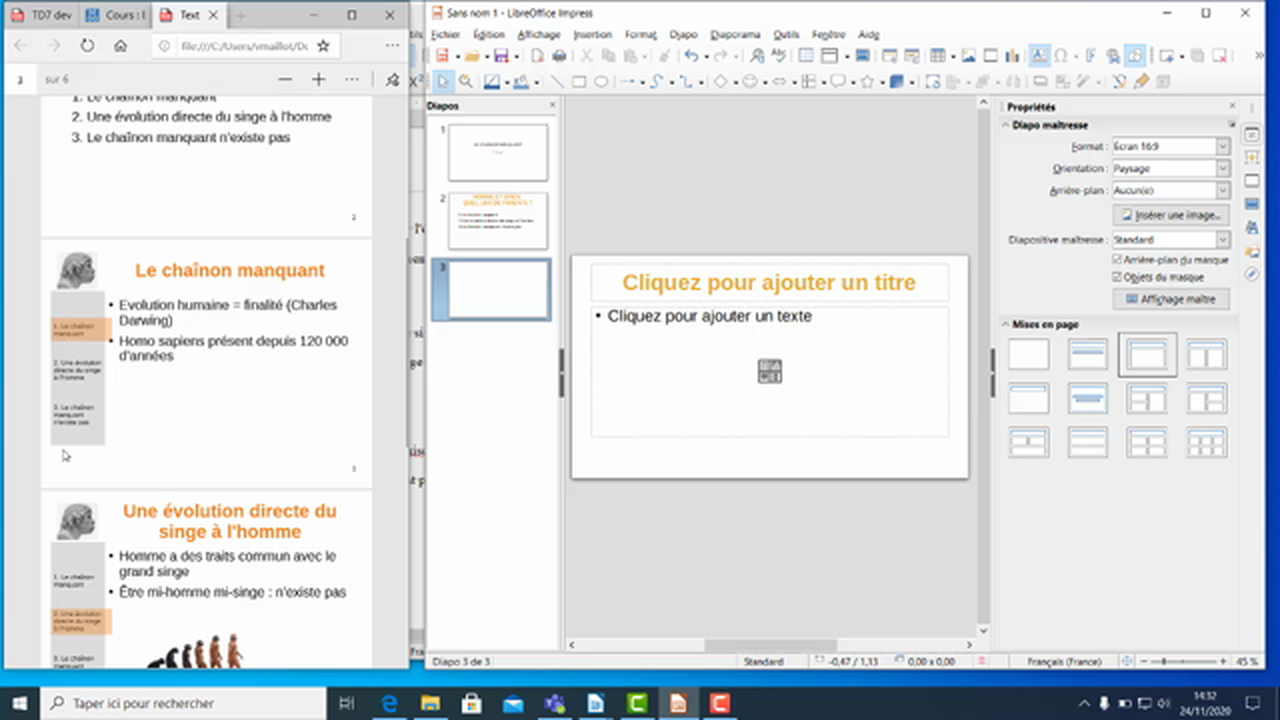
Task: Open the Diaporama menu
Action: click(x=735, y=34)
